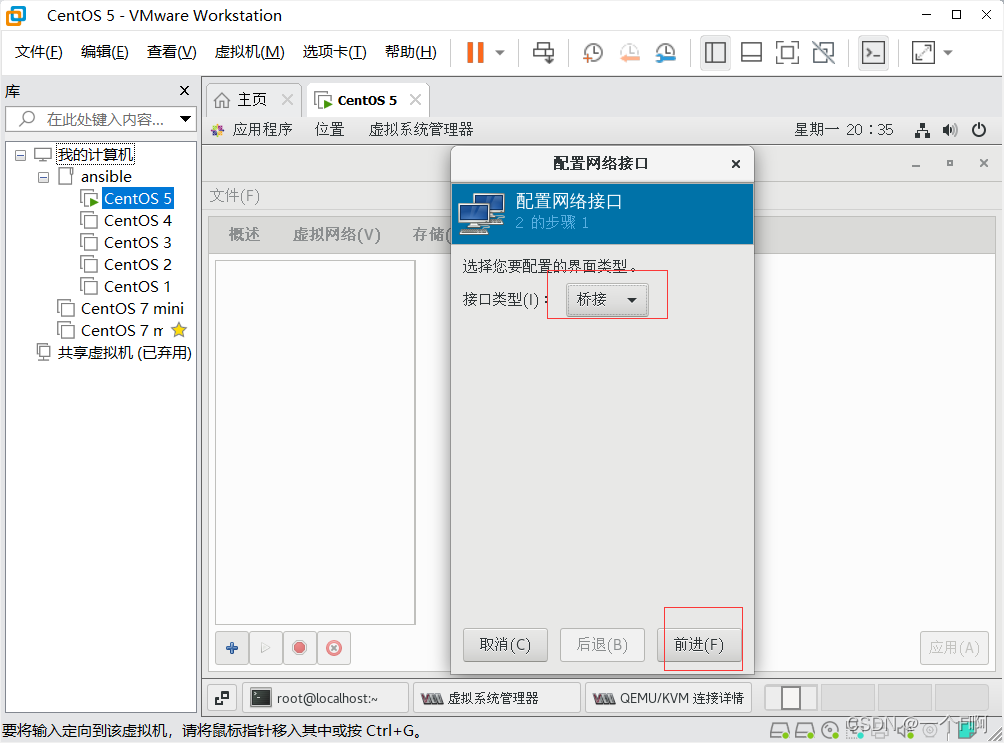The image size is (1004, 743).
Task: Close the 配置网络接口 dialog
Action: [736, 164]
